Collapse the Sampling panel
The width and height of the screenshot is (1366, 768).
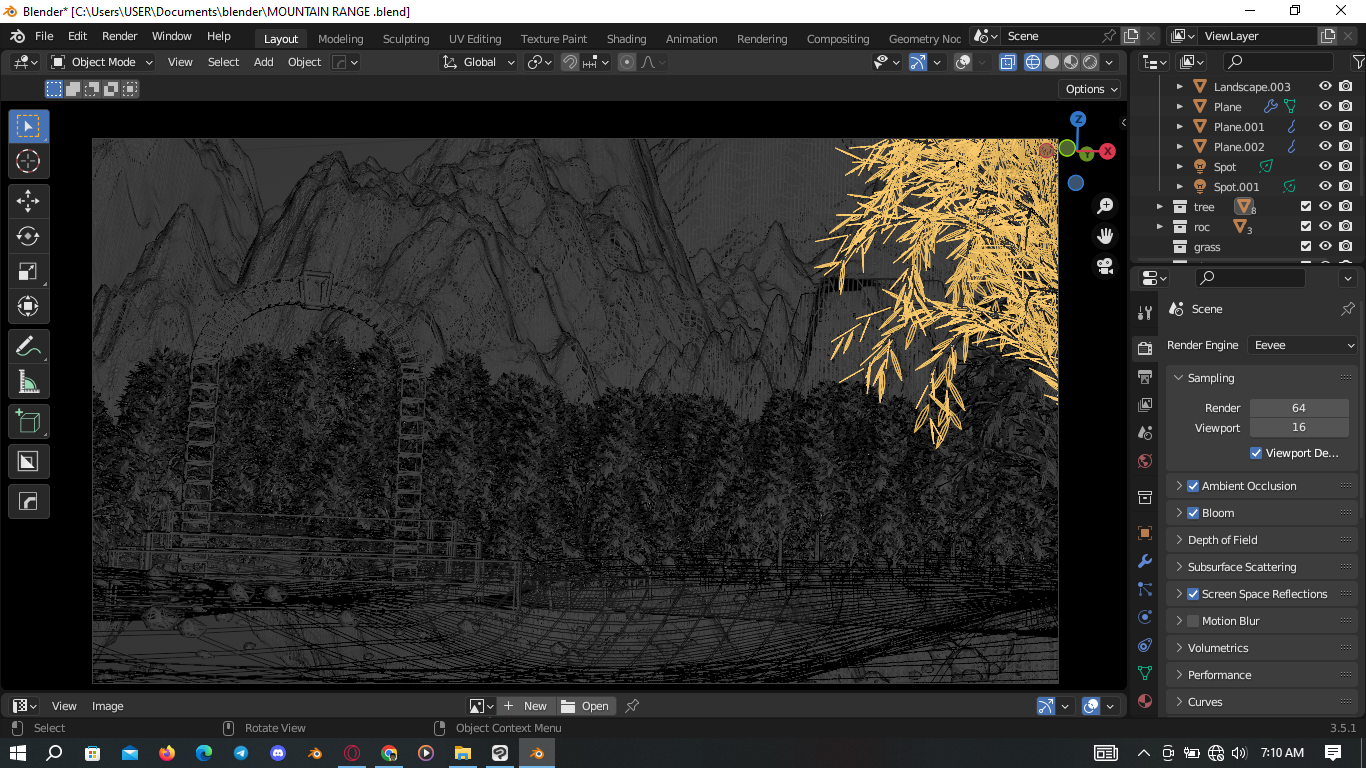pos(1262,378)
